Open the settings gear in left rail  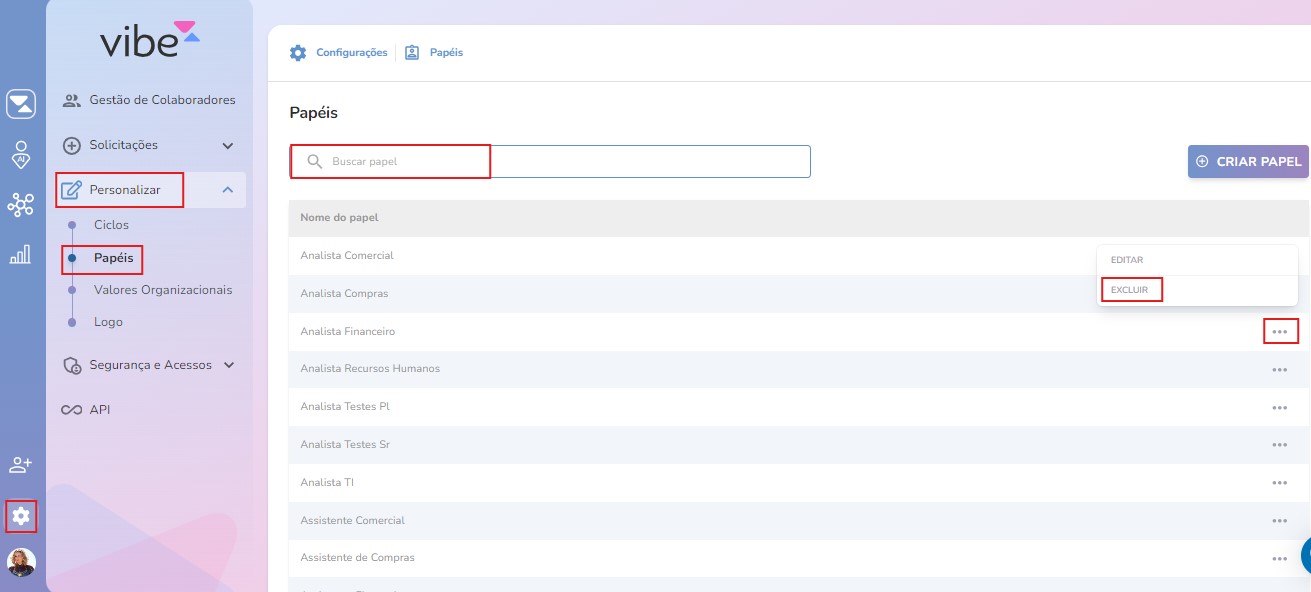(x=21, y=517)
